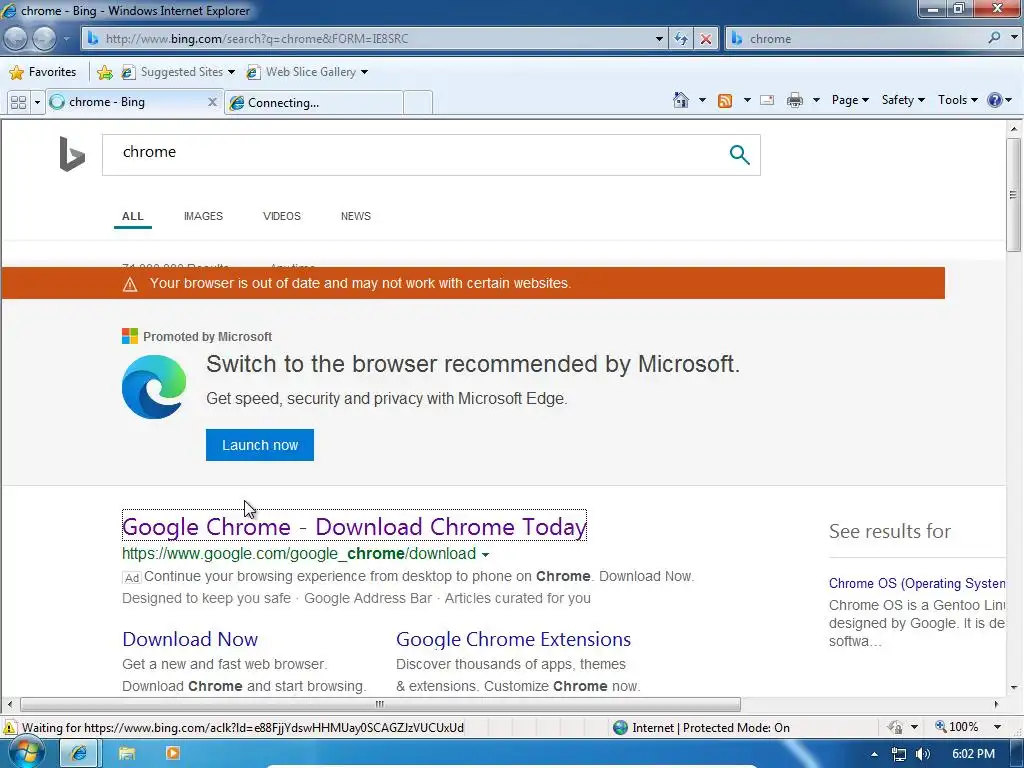Click Internet Protected Mode status text
The height and width of the screenshot is (768, 1024).
coord(711,728)
